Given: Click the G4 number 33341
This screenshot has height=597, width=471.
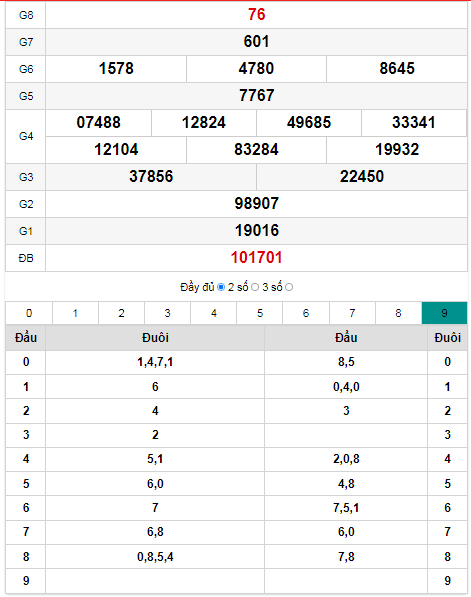Looking at the screenshot, I should [x=414, y=123].
